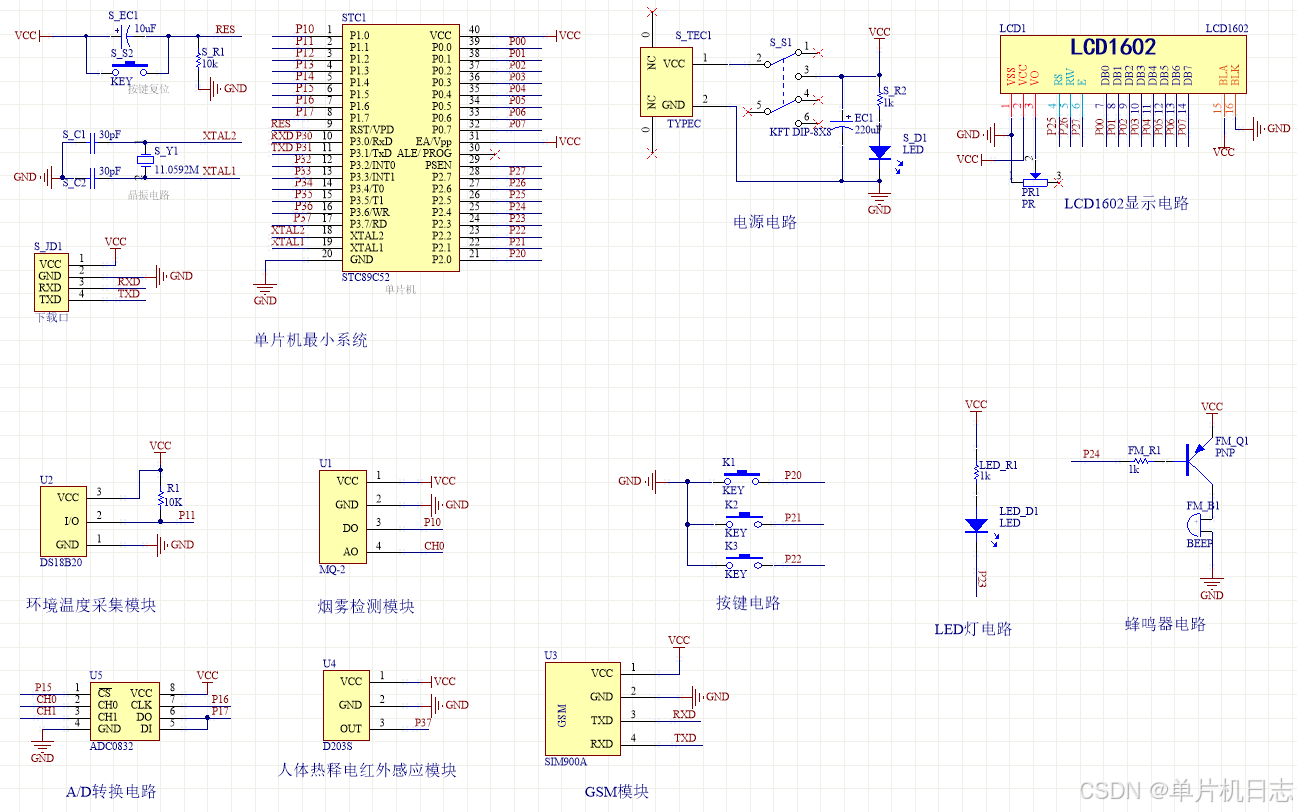Click the '人体热释电红外感应模块' section title
Screen dimensions: 1297x812
coord(367,770)
